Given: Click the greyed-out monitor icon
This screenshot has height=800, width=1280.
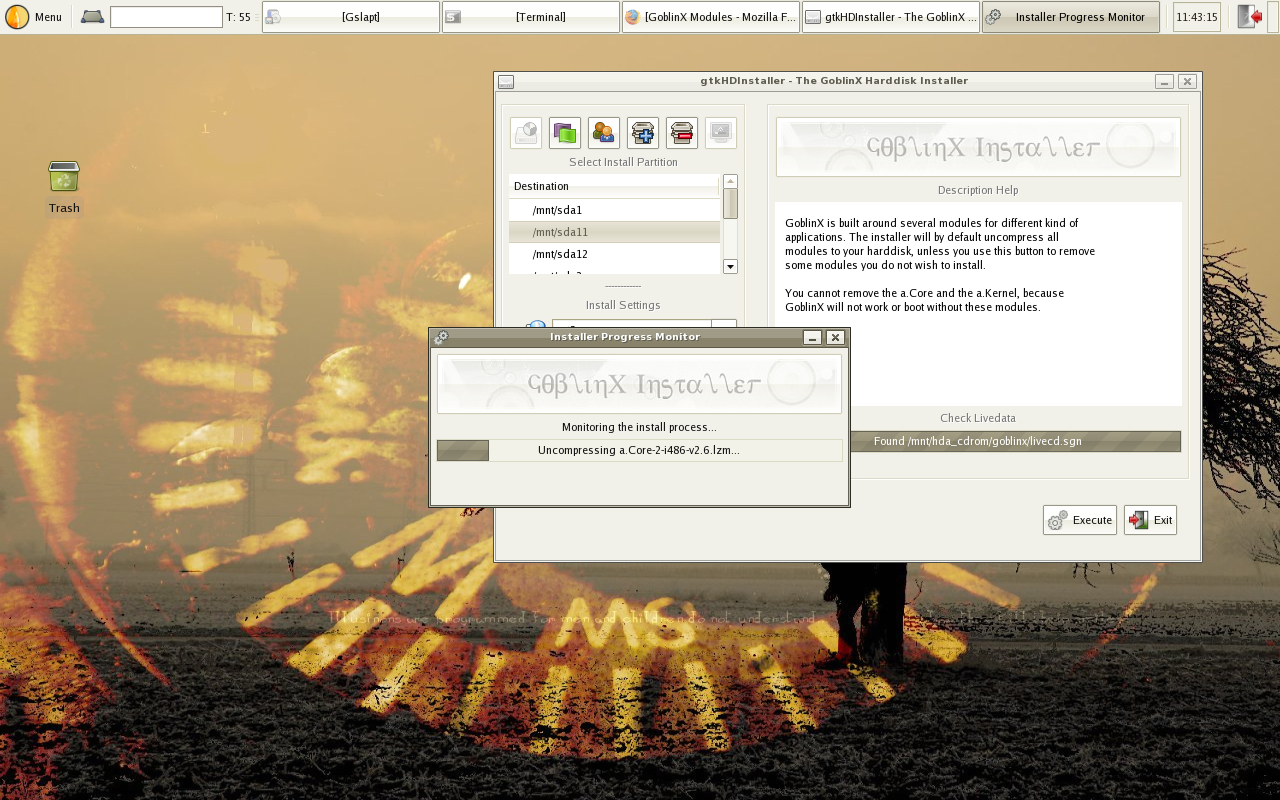Looking at the screenshot, I should 721,133.
